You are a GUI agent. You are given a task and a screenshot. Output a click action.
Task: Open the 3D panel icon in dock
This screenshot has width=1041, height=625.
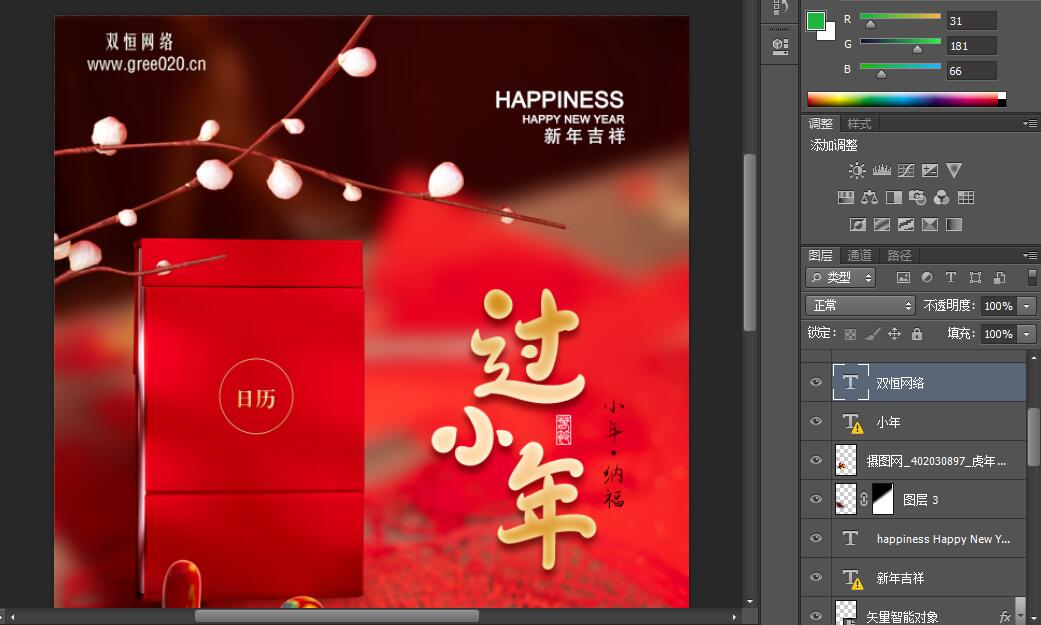(x=780, y=45)
